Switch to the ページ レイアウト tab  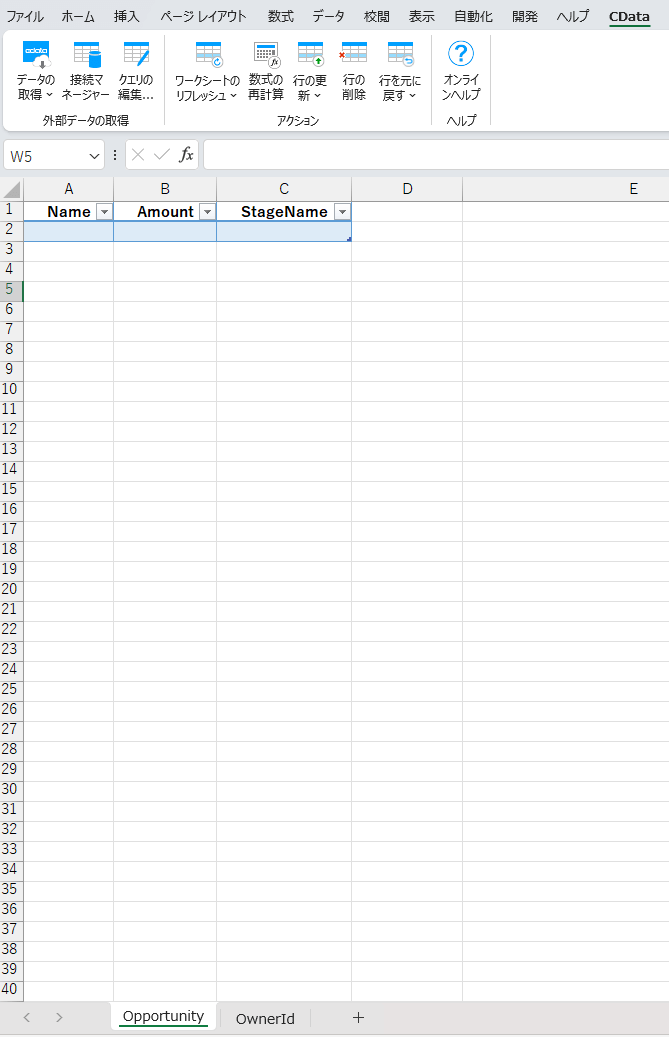coord(204,17)
